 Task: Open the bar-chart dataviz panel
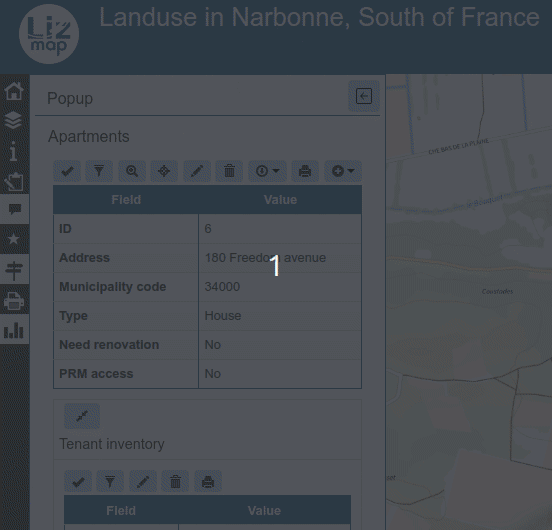[x=14, y=330]
